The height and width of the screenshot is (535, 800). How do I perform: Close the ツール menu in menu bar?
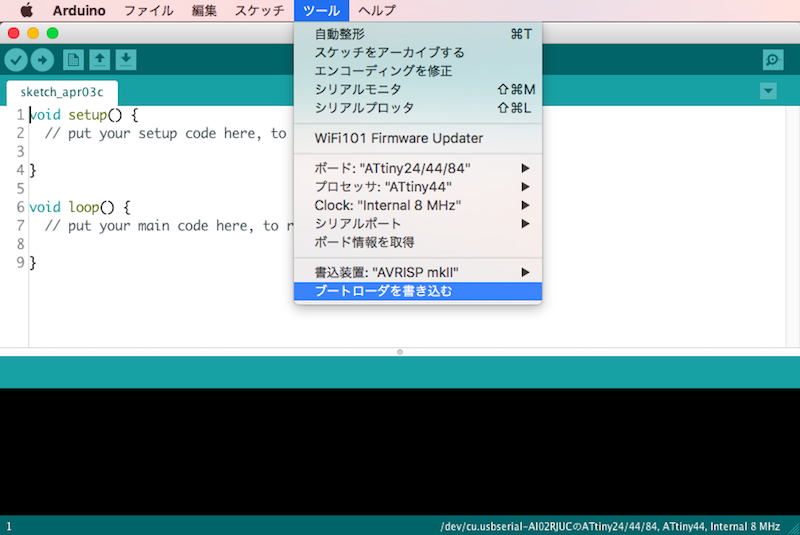point(321,10)
